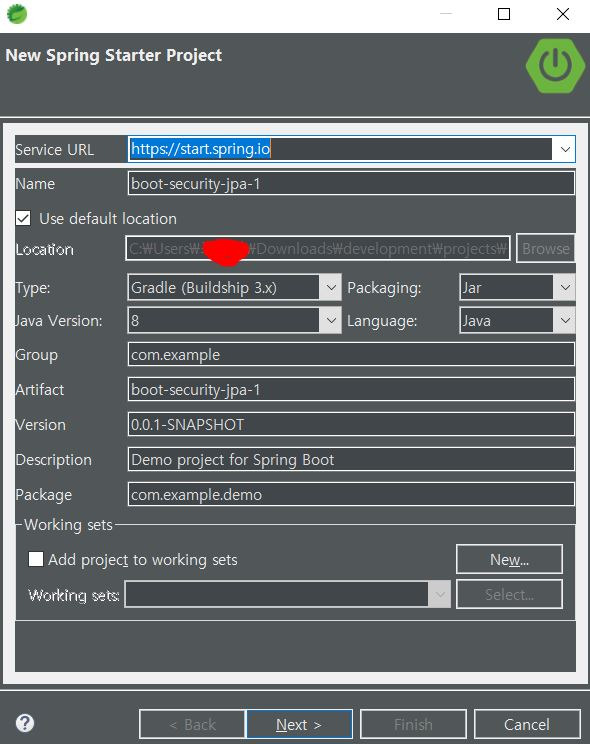Minimize the dialog window
This screenshot has height=744, width=590.
[x=446, y=14]
